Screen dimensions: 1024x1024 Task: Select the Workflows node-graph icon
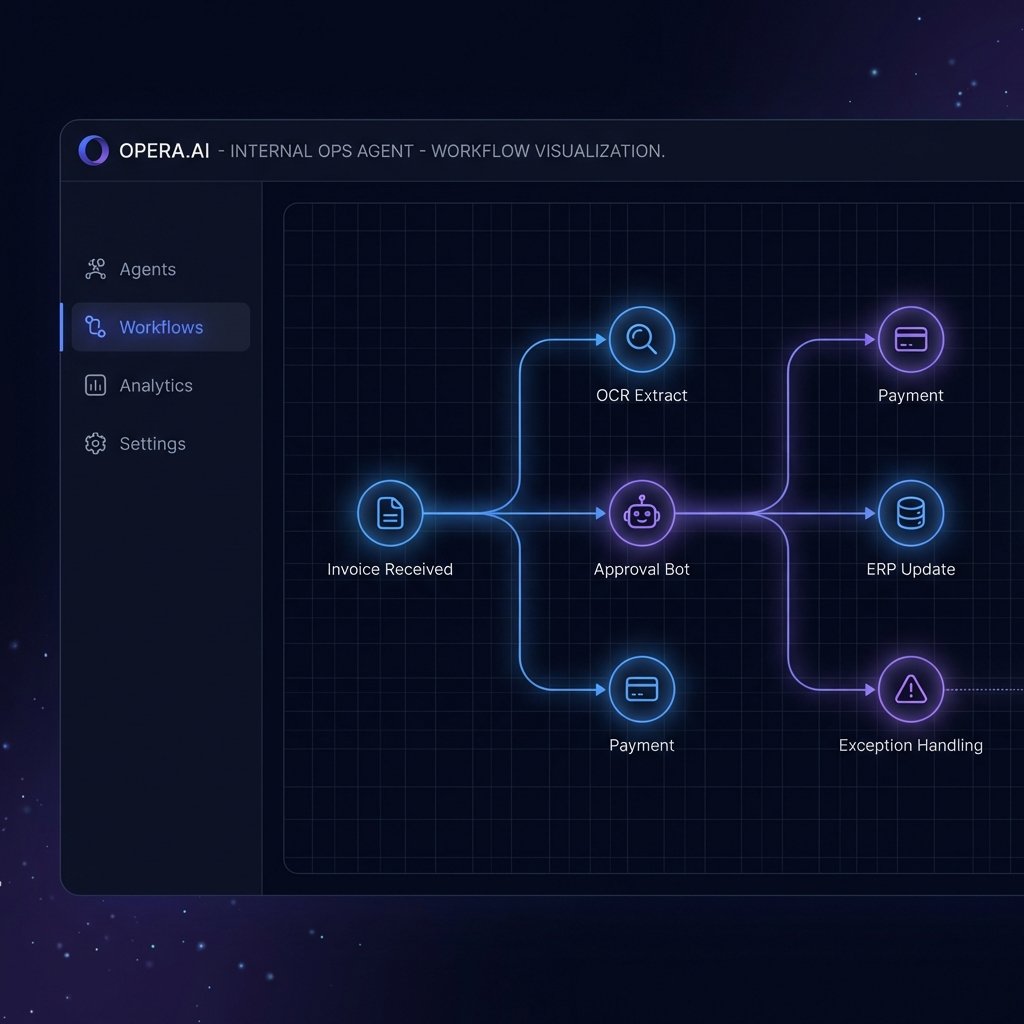coord(95,327)
